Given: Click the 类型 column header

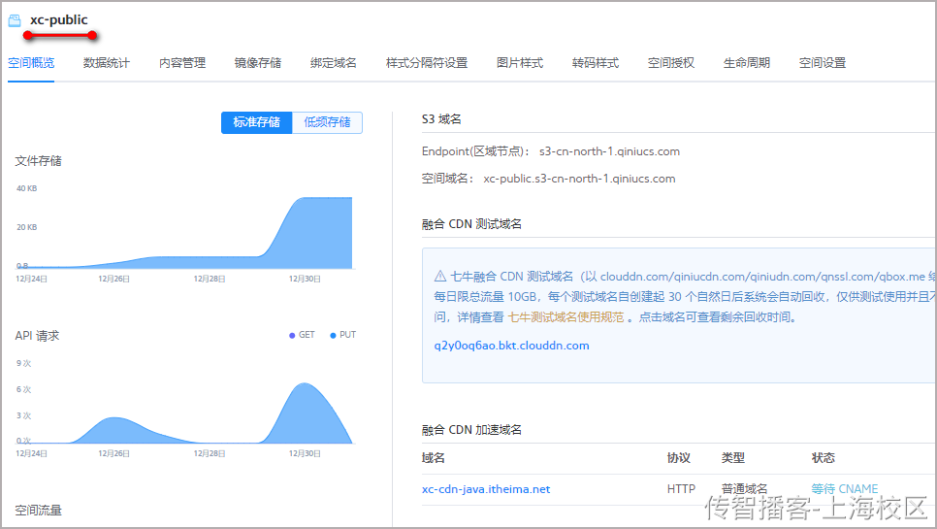Looking at the screenshot, I should pyautogui.click(x=733, y=458).
